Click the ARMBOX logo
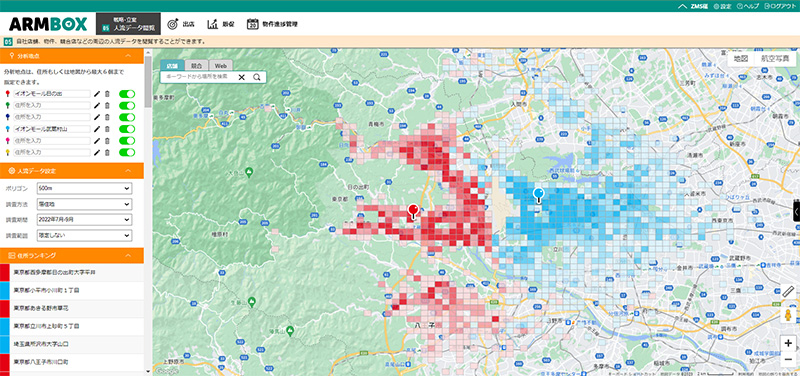 click(48, 24)
